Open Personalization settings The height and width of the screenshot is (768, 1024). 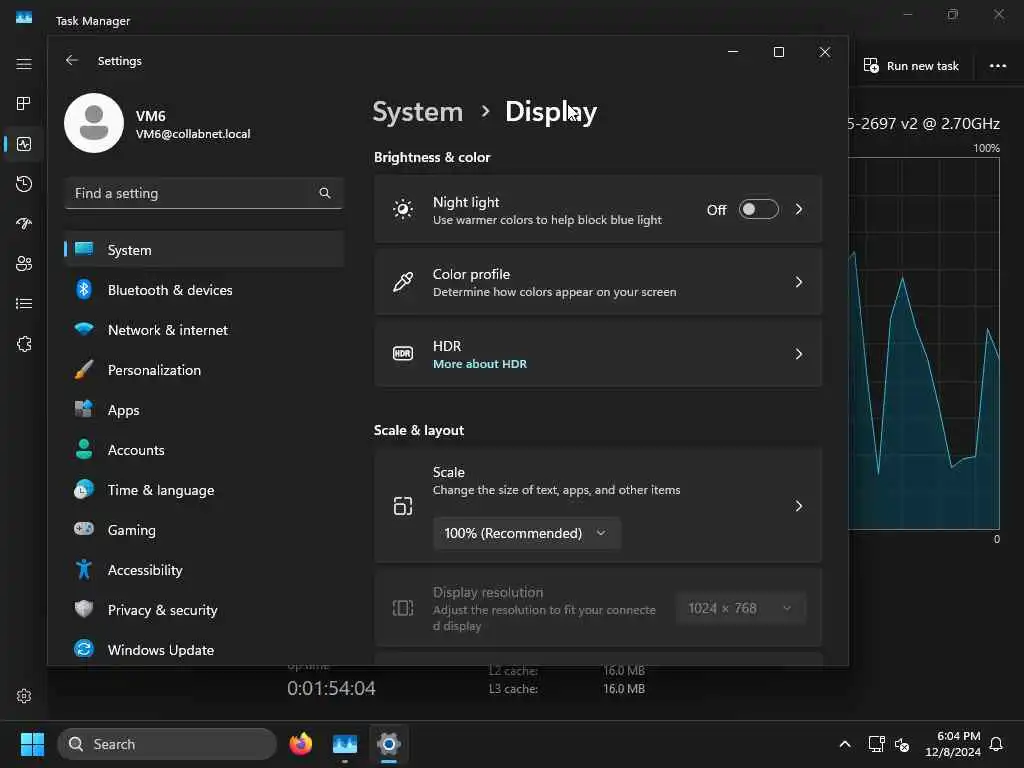click(x=204, y=370)
